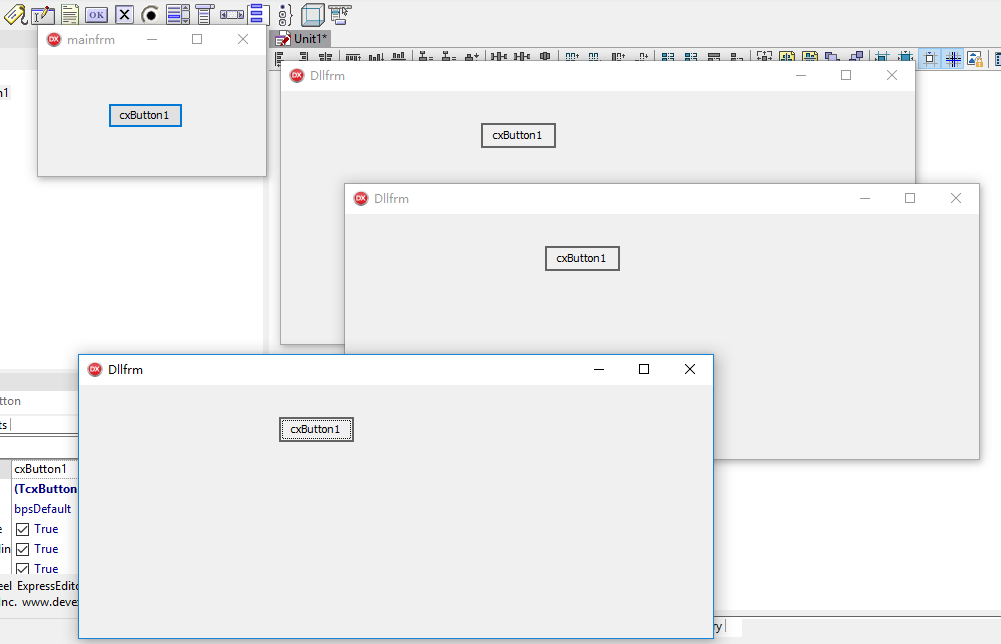This screenshot has height=644, width=1001.
Task: Select the RadioGroup component icon
Action: click(284, 14)
